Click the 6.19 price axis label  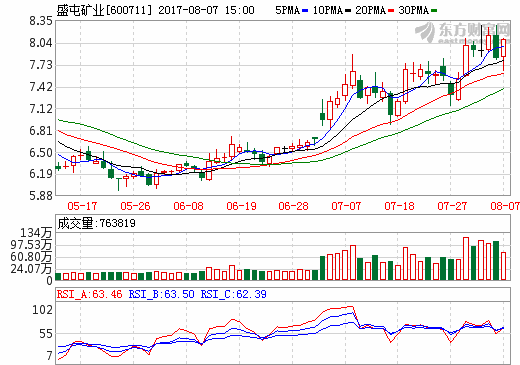(41, 174)
